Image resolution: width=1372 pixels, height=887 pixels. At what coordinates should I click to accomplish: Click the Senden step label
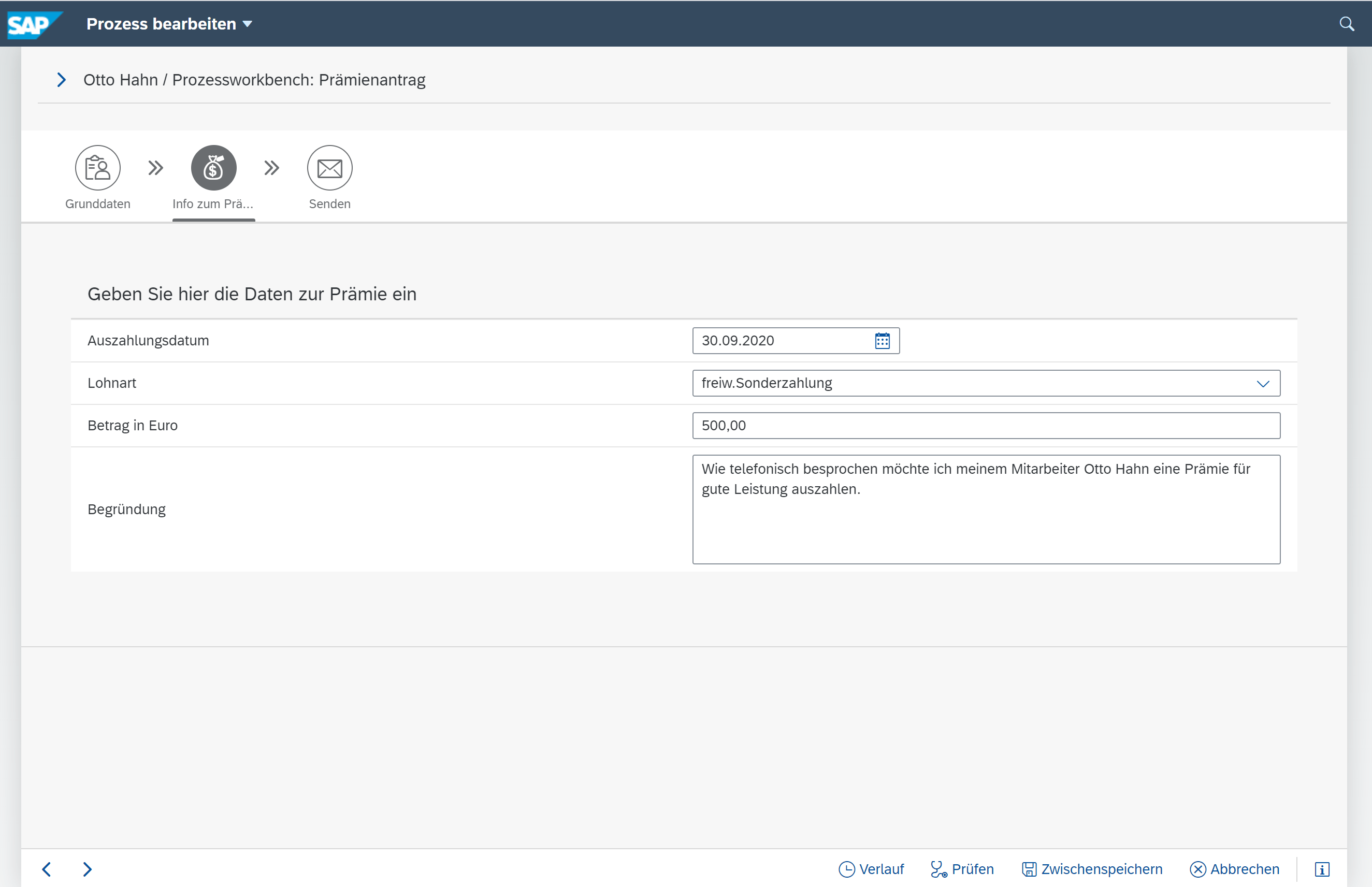[329, 204]
